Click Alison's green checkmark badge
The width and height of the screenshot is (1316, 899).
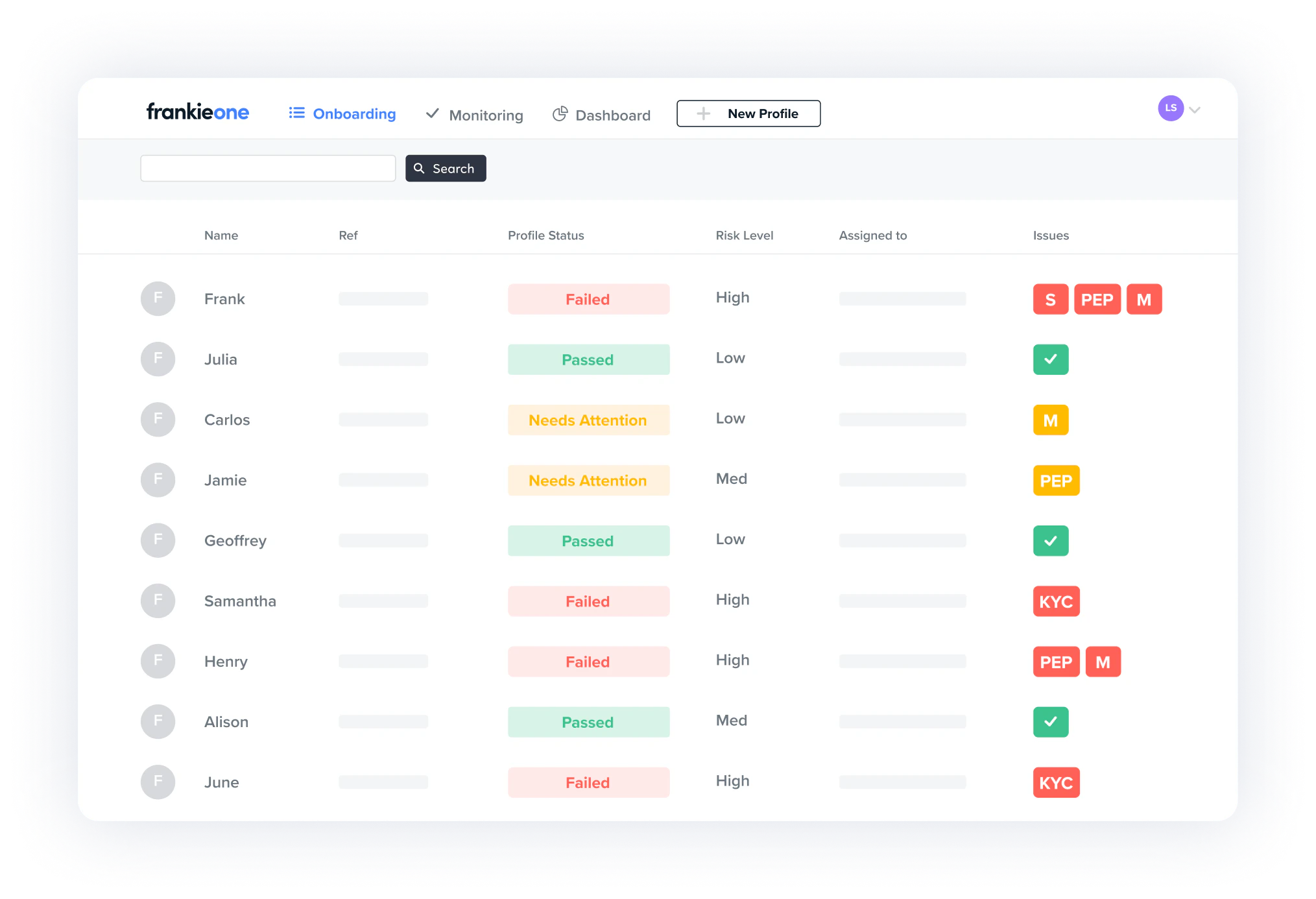tap(1050, 722)
